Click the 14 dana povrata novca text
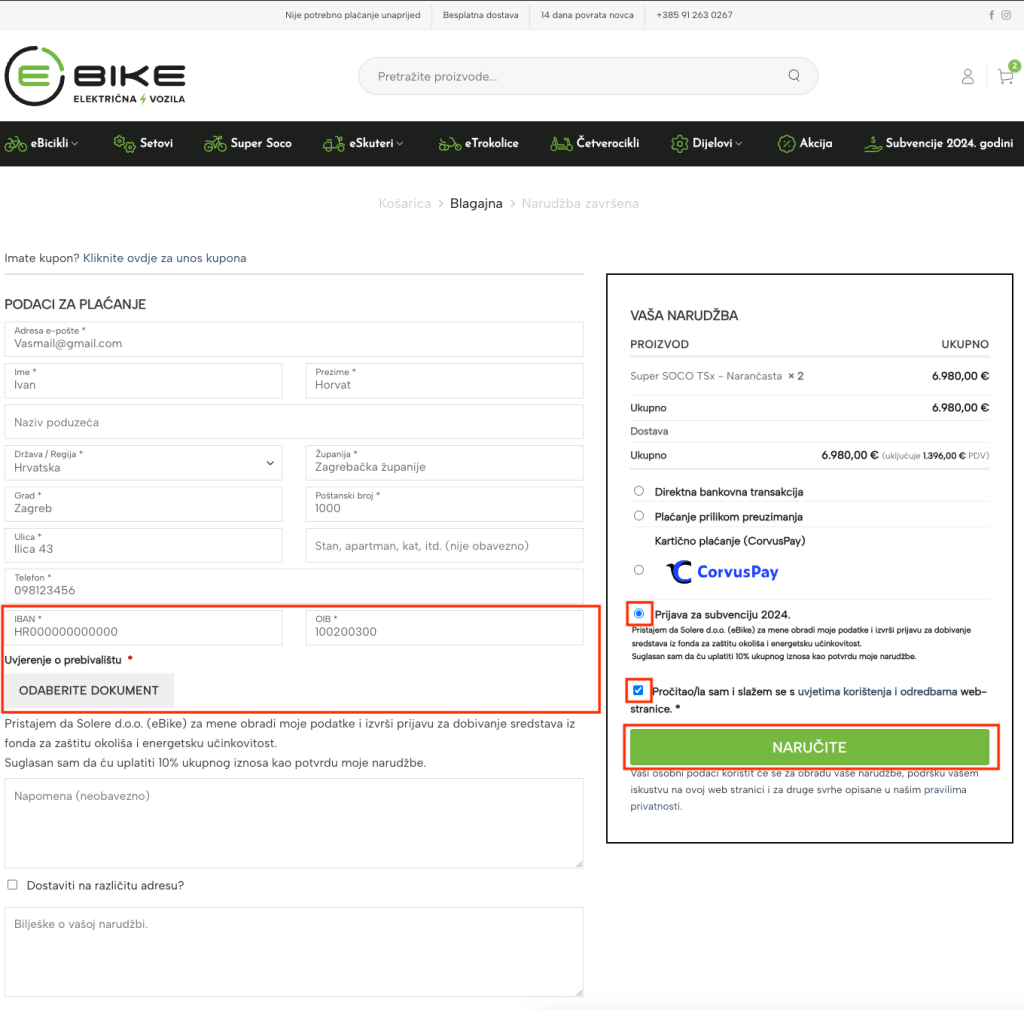This screenshot has width=1024, height=1010. pos(586,15)
